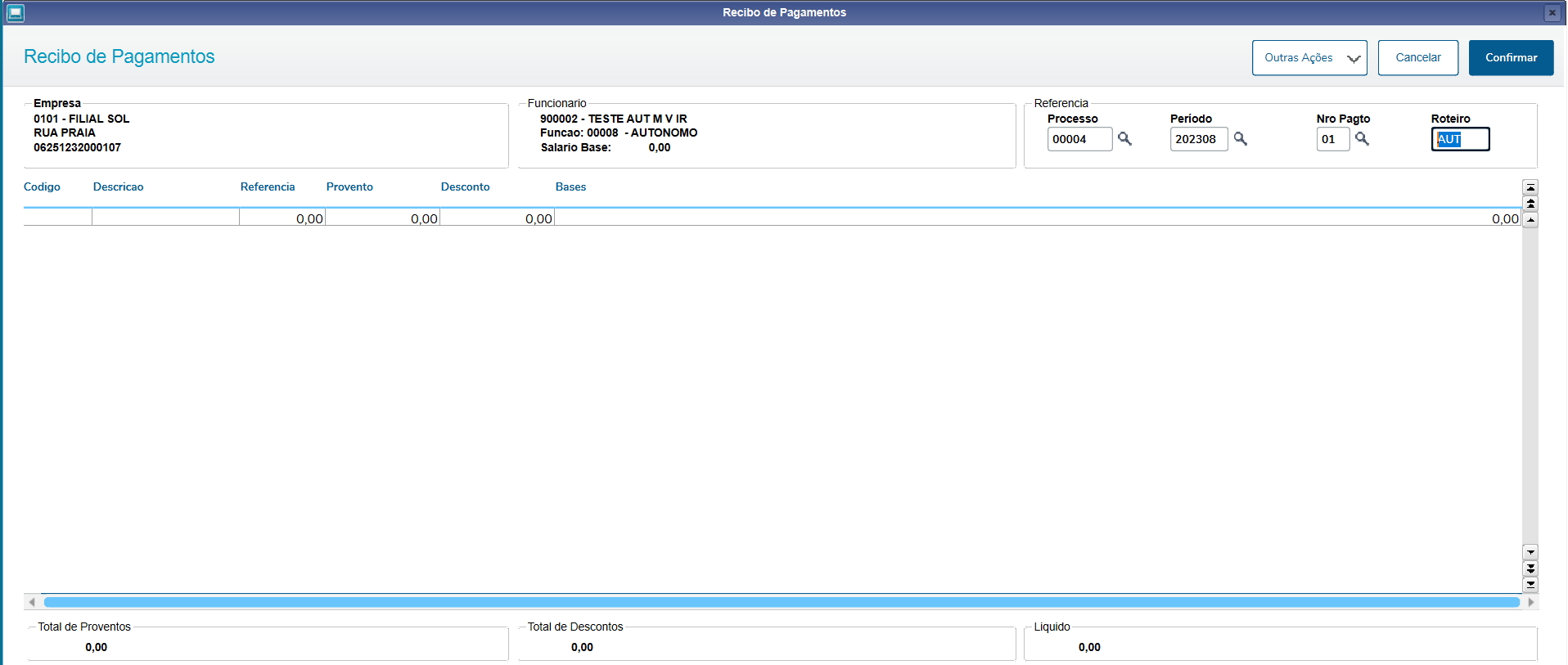Move down one row in the grid
This screenshot has height=665, width=1568.
tap(1530, 552)
